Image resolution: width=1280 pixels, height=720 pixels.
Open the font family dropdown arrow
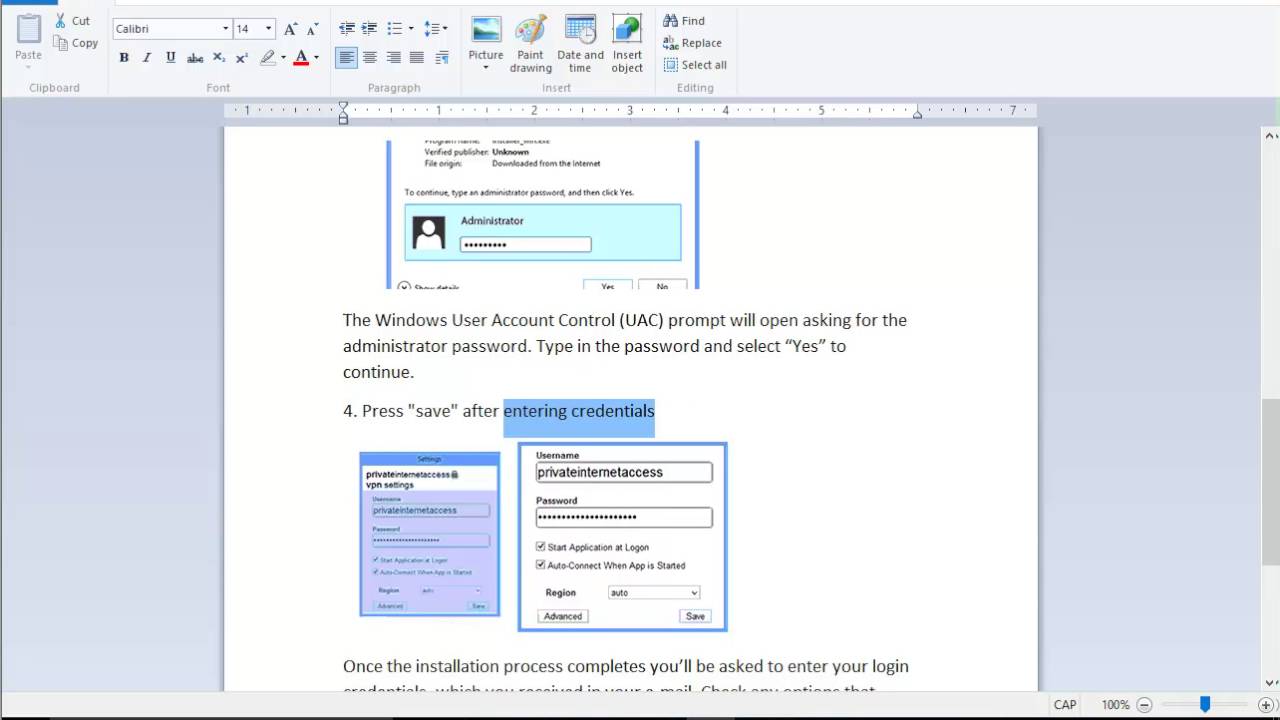[225, 29]
